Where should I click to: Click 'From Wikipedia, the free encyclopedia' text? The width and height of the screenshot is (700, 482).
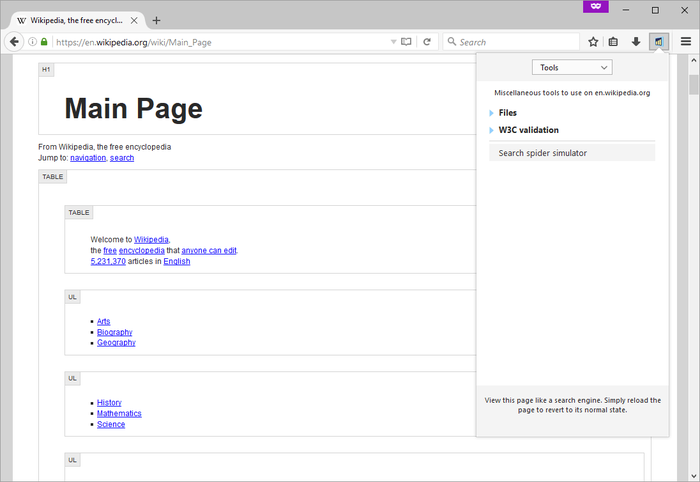coord(104,147)
